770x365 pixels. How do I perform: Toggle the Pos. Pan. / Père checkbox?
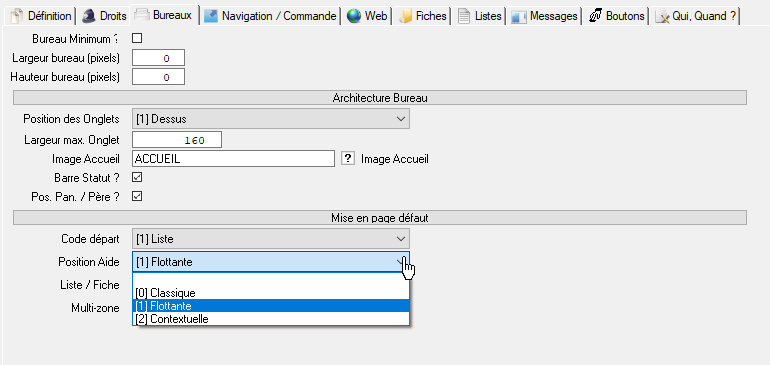coord(138,196)
